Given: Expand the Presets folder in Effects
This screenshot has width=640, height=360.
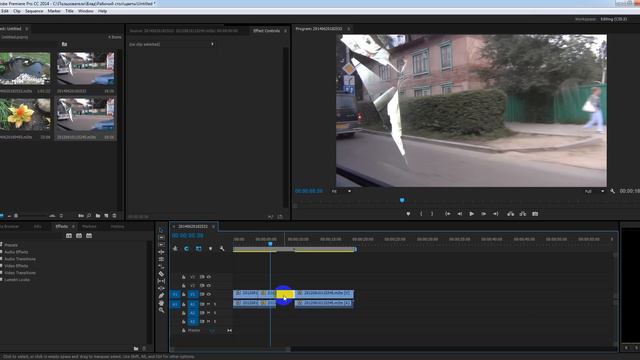Looking at the screenshot, I should point(1,245).
